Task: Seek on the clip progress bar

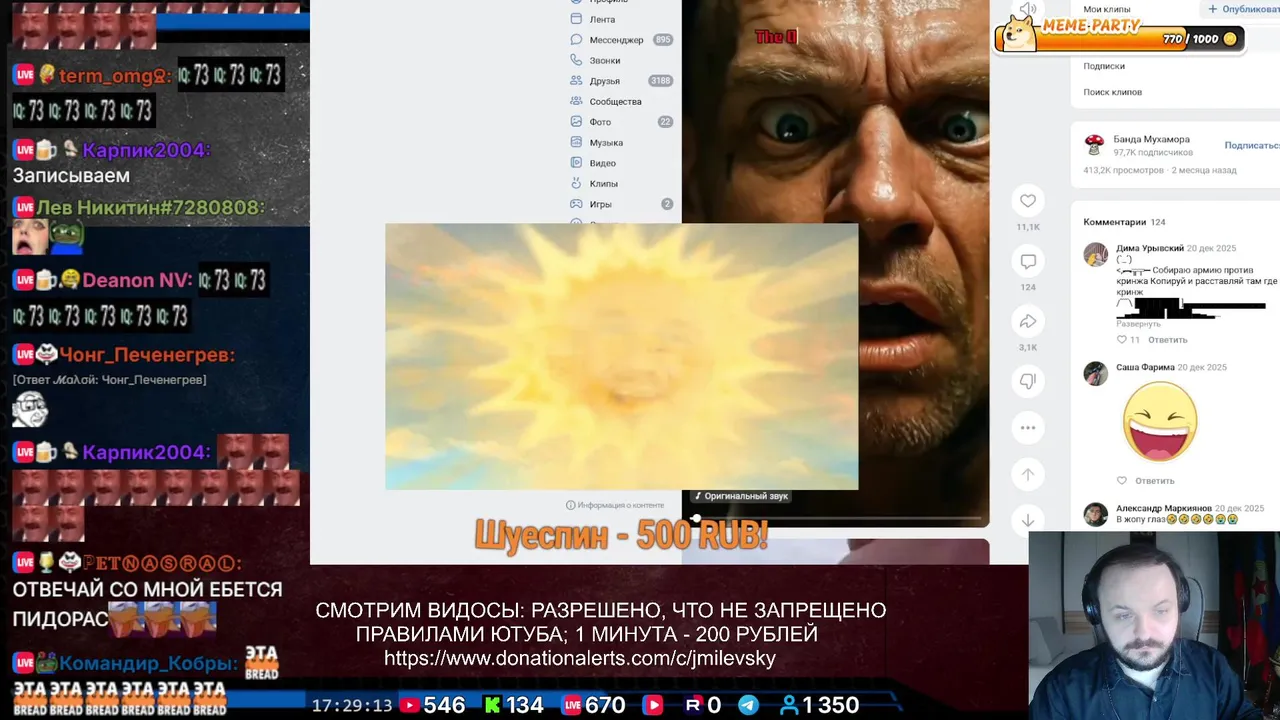Action: (836, 519)
